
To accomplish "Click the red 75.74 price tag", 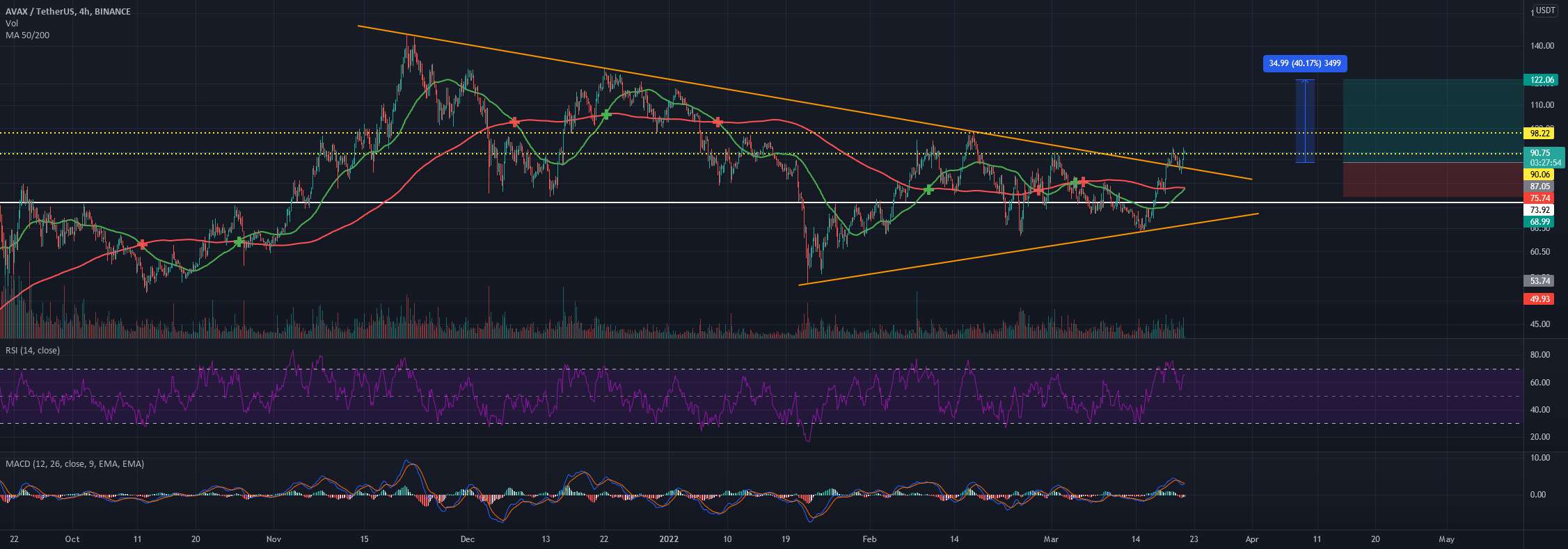I will pyautogui.click(x=1539, y=198).
